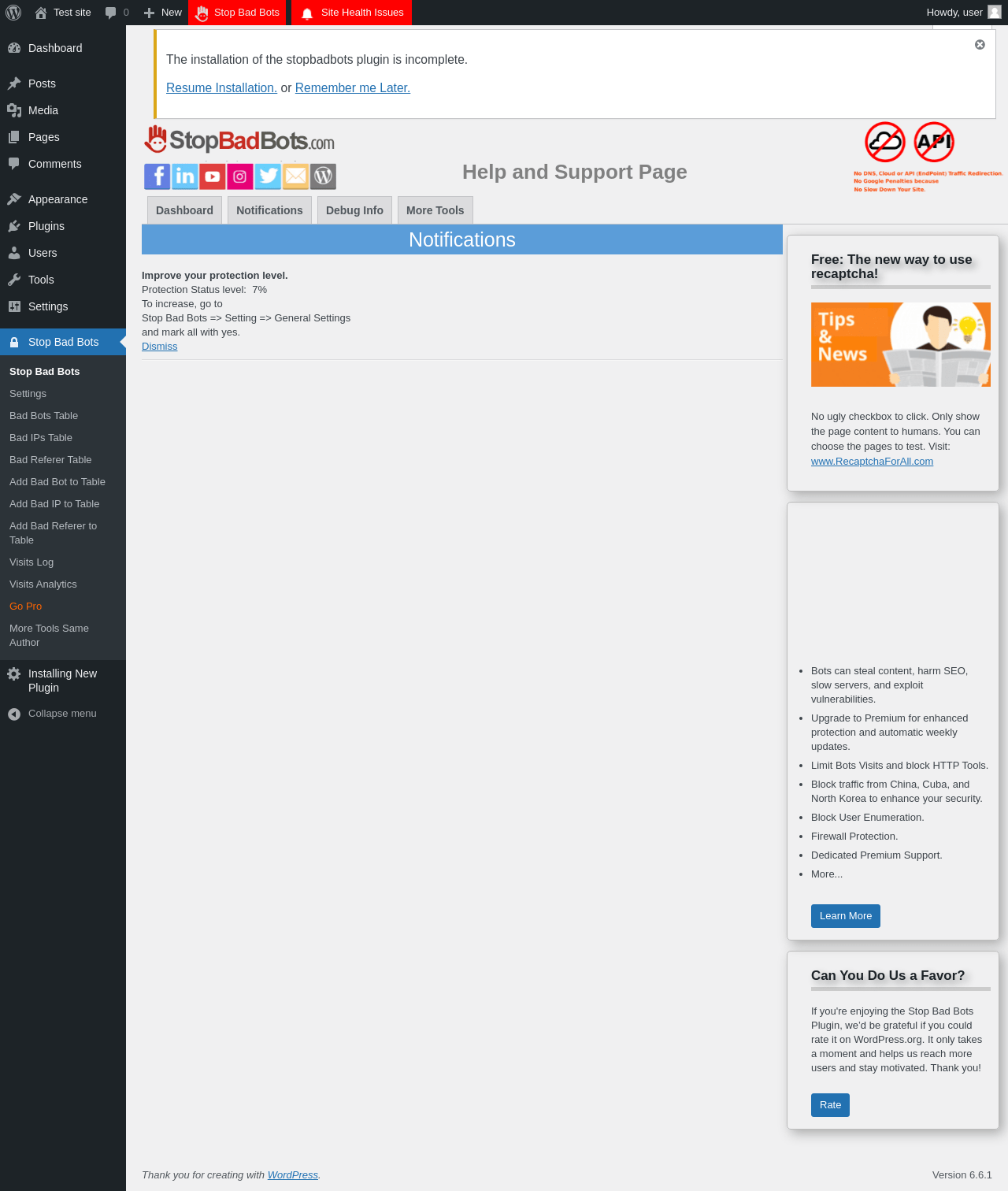Click the StopBadBots.com logo
This screenshot has height=1191, width=1008.
[x=239, y=140]
